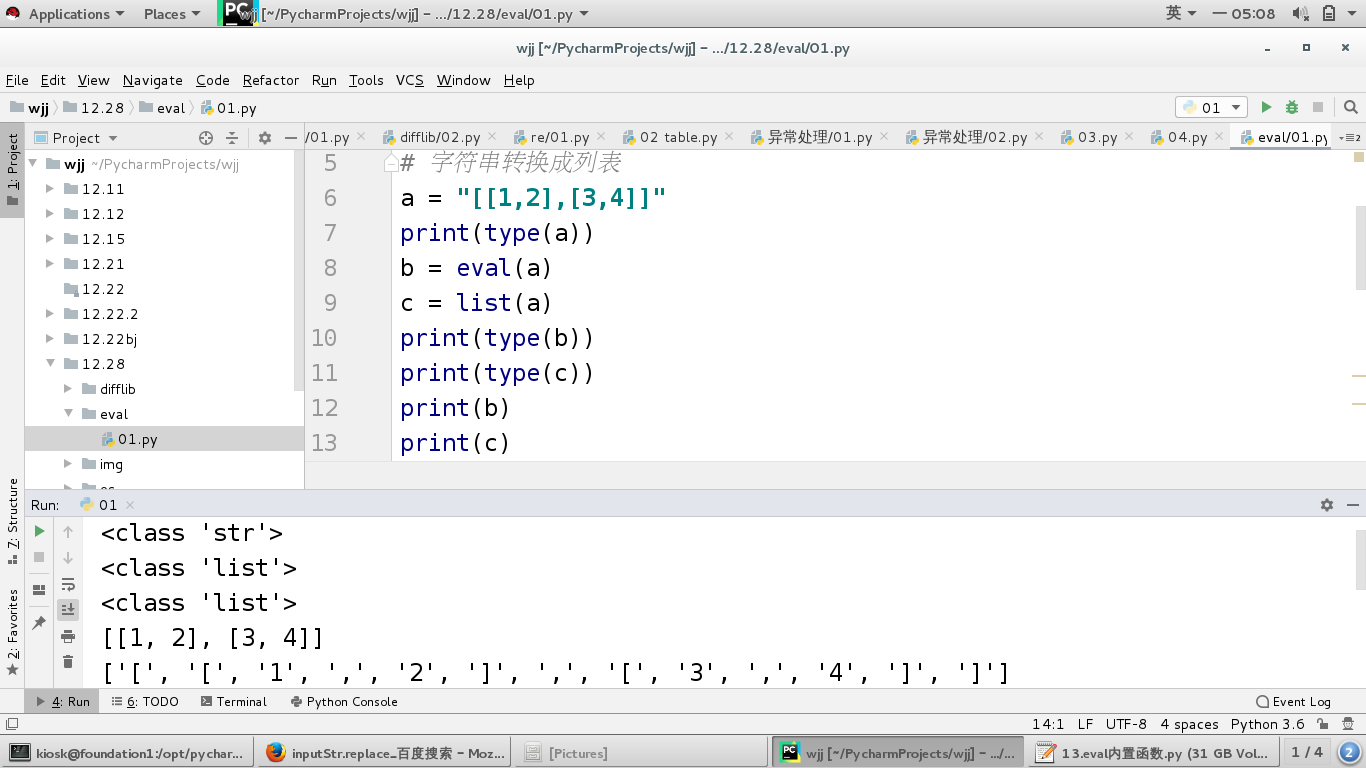
Task: Minimize the Run tool window
Action: (1351, 505)
